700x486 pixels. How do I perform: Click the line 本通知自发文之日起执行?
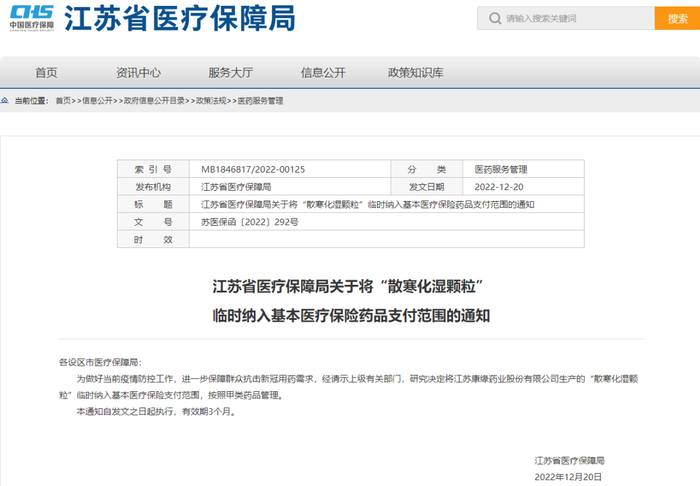(155, 411)
